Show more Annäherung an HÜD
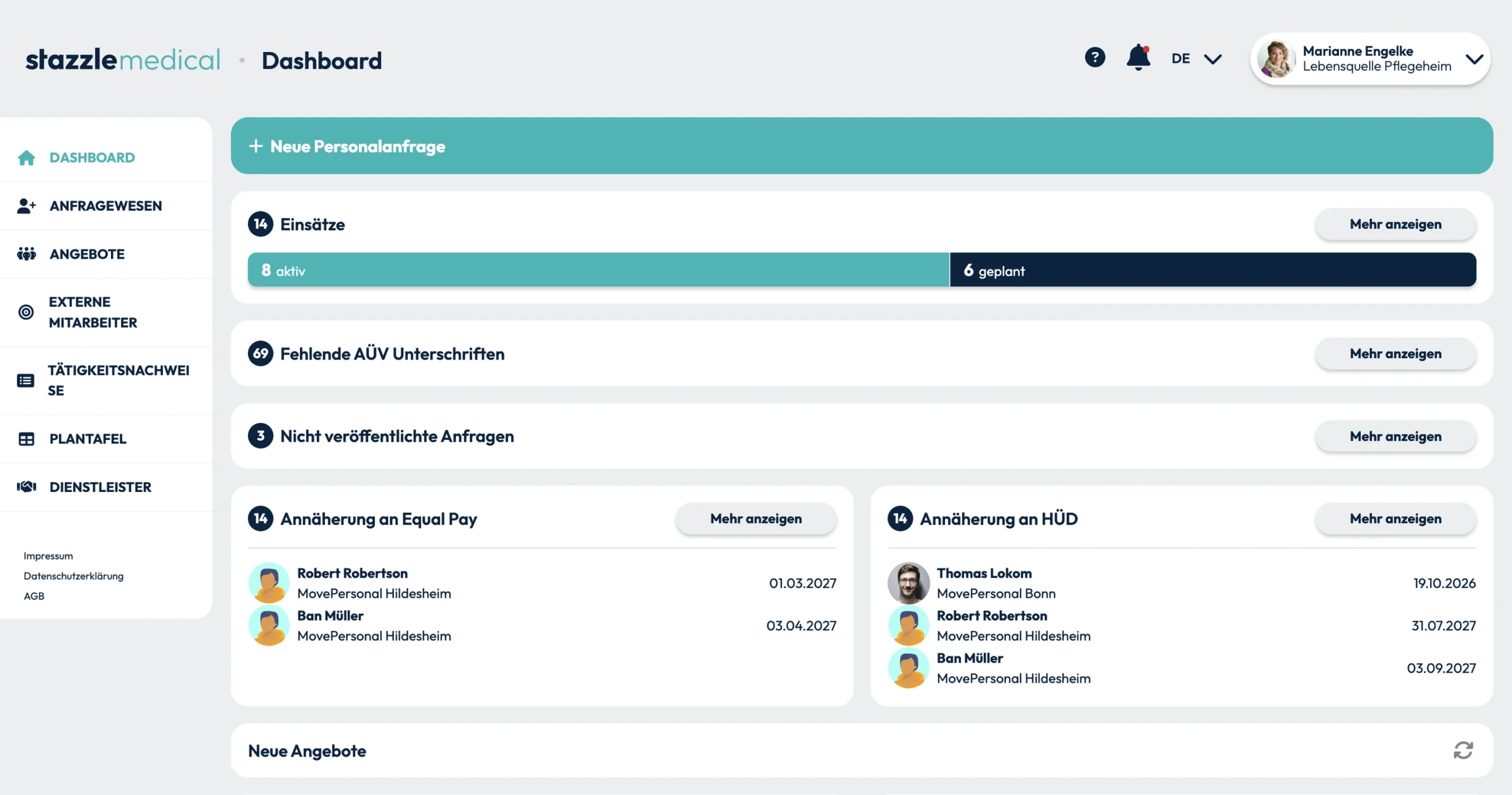This screenshot has width=1512, height=795. pyautogui.click(x=1395, y=519)
